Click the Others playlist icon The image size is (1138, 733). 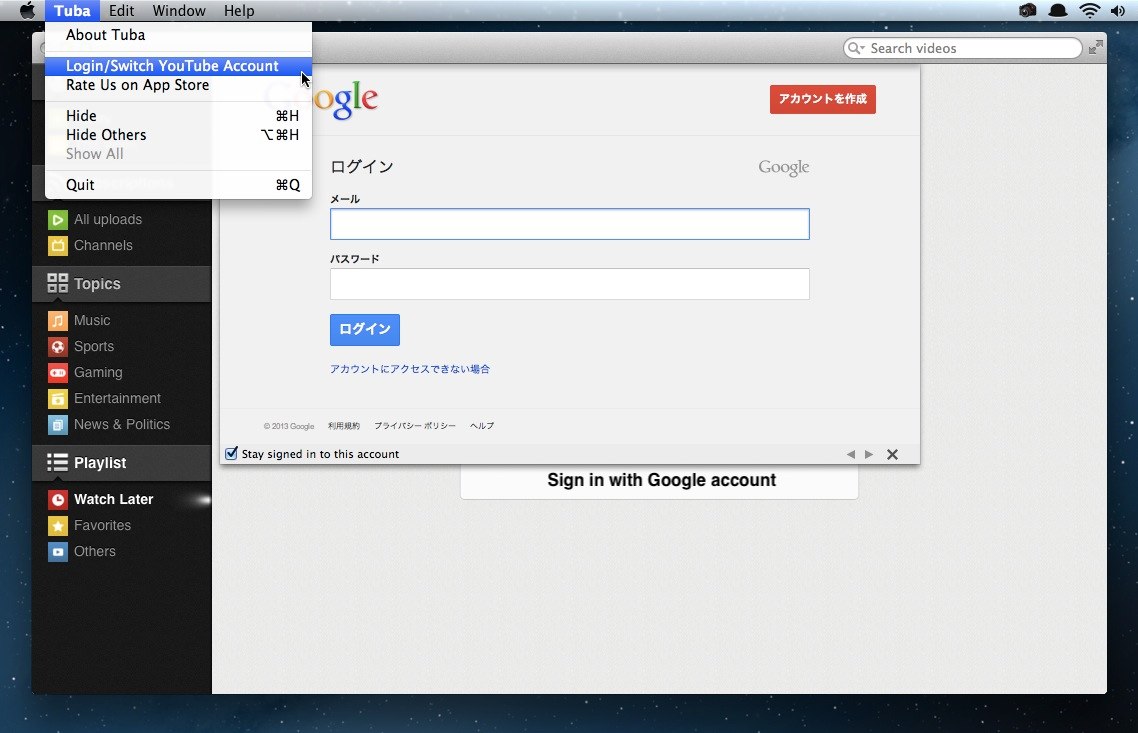coord(57,552)
